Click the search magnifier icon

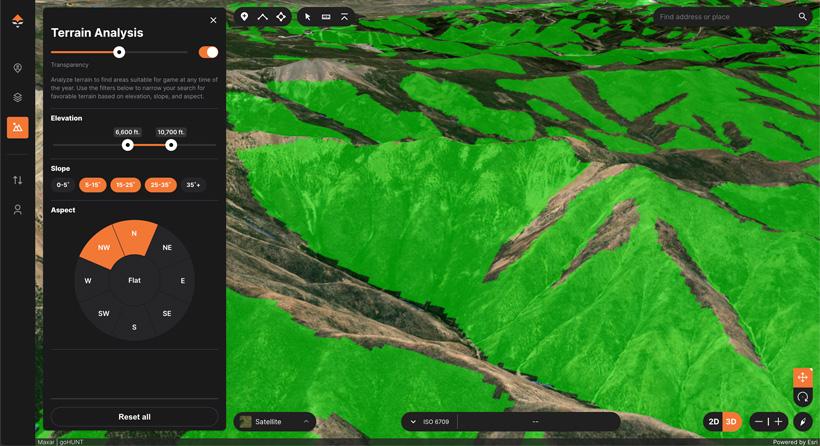coord(802,17)
